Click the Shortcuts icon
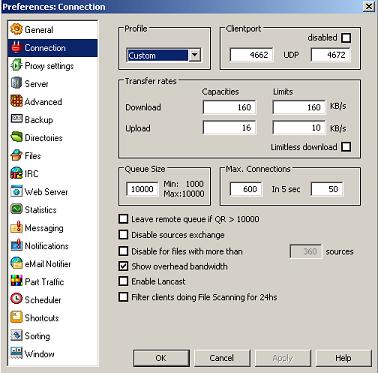 point(16,317)
